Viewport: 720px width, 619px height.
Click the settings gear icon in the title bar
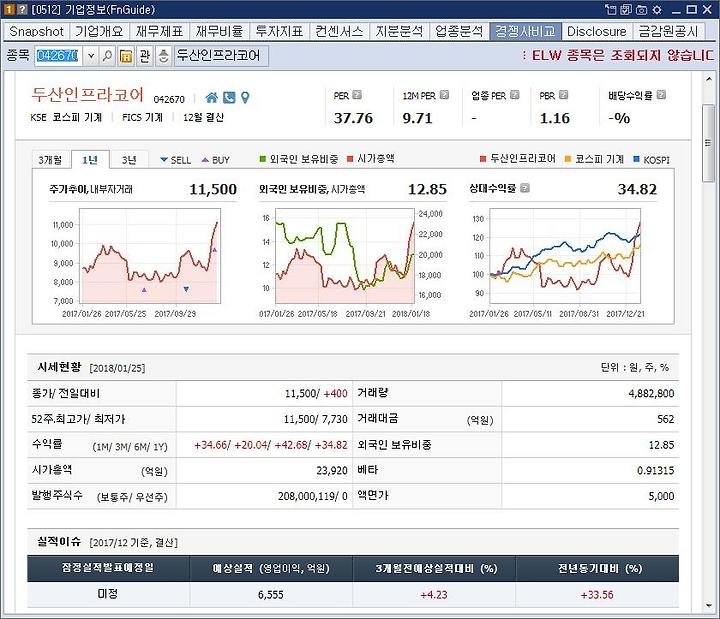pos(657,9)
